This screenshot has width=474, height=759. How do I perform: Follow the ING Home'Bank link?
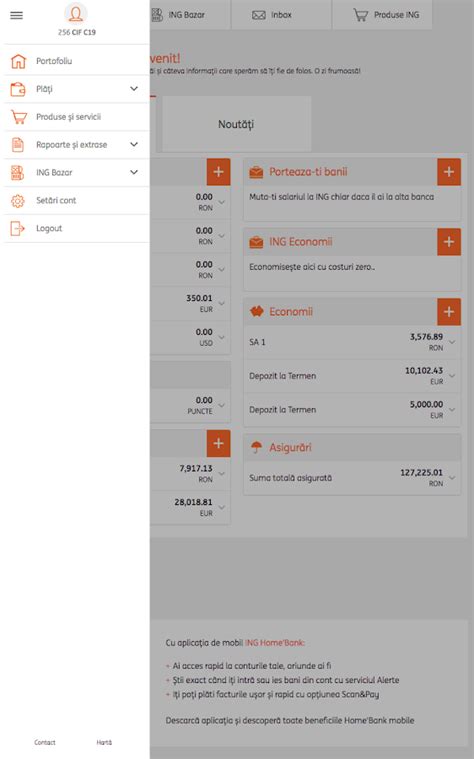(x=275, y=643)
